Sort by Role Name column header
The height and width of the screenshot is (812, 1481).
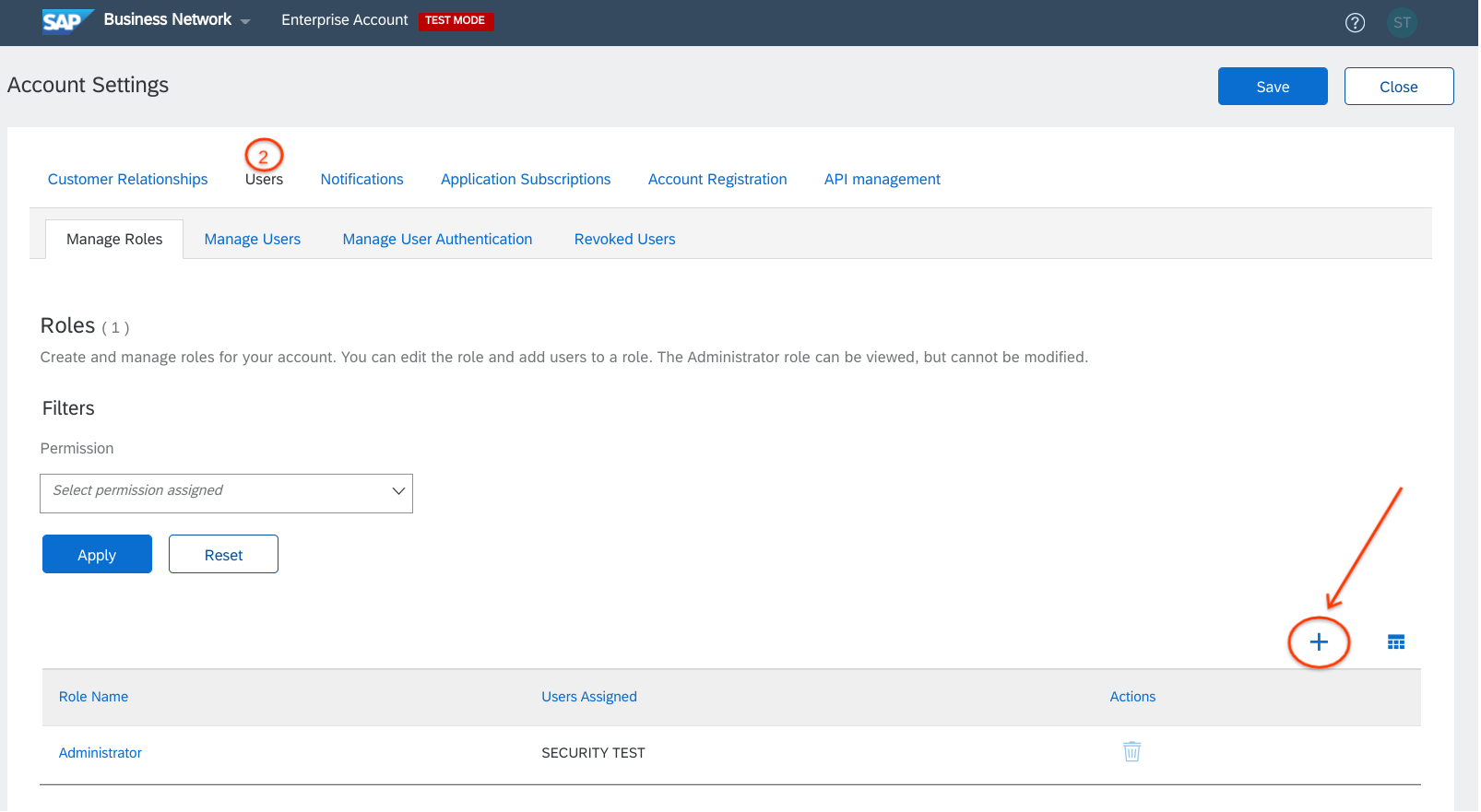[x=94, y=698]
